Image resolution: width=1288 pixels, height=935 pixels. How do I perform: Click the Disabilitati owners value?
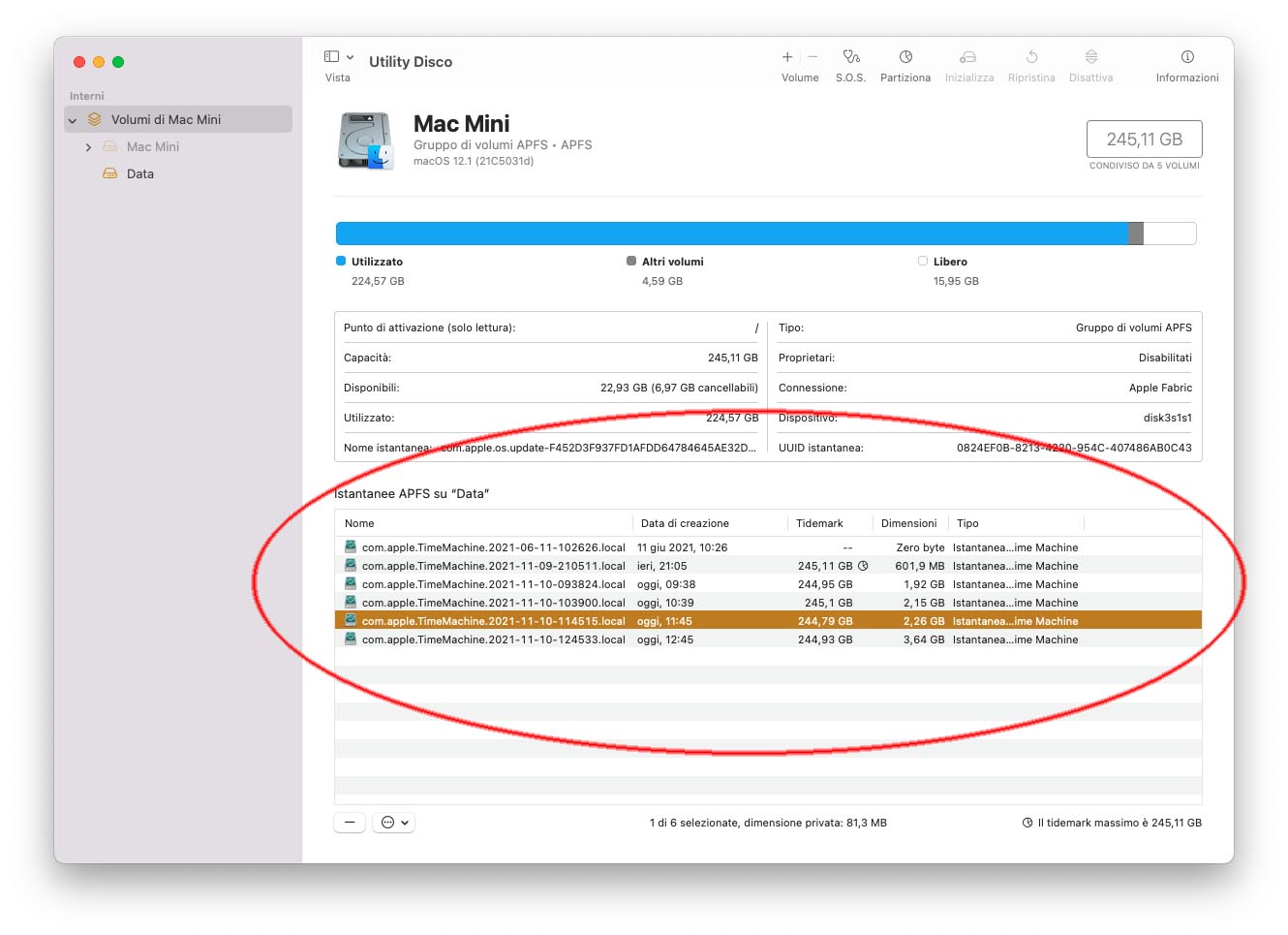point(1165,358)
